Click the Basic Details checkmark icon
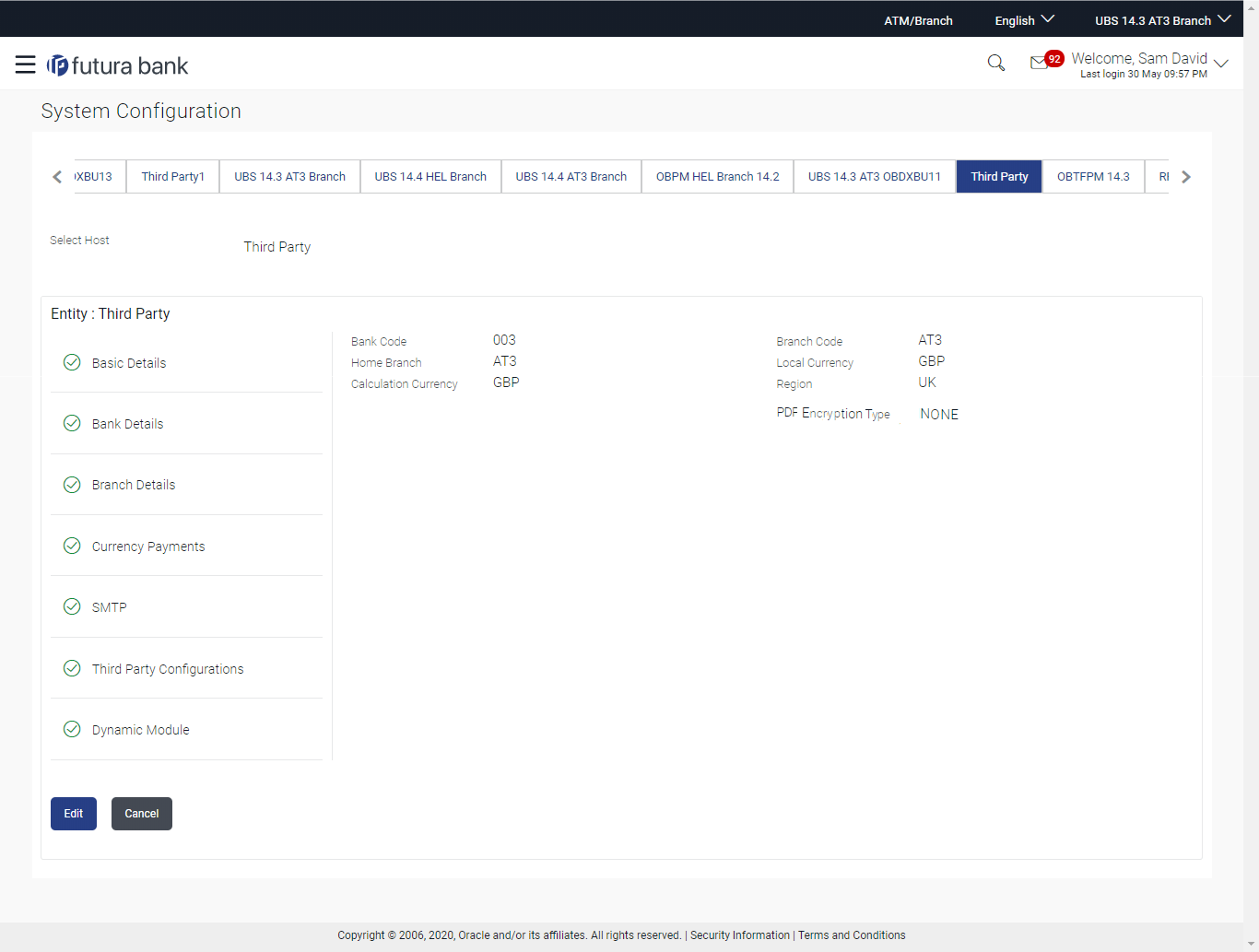1259x952 pixels. [72, 362]
